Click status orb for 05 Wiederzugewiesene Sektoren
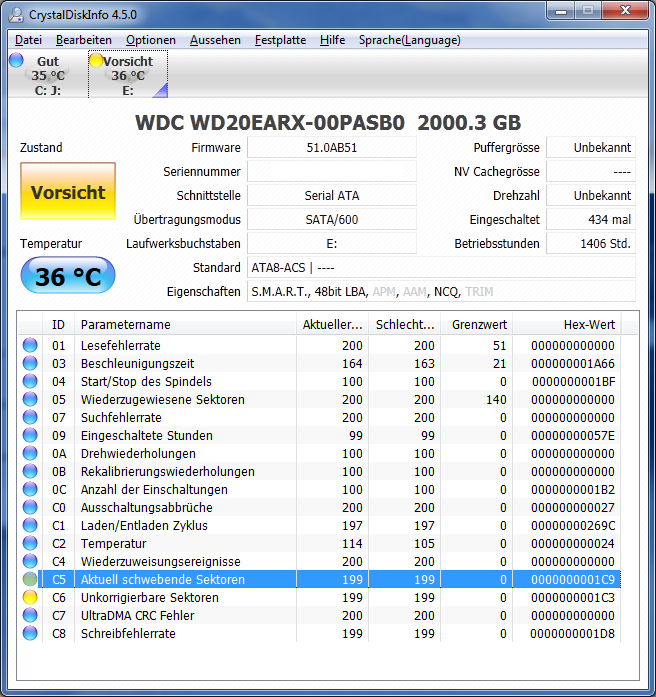656x697 pixels. tap(30, 399)
